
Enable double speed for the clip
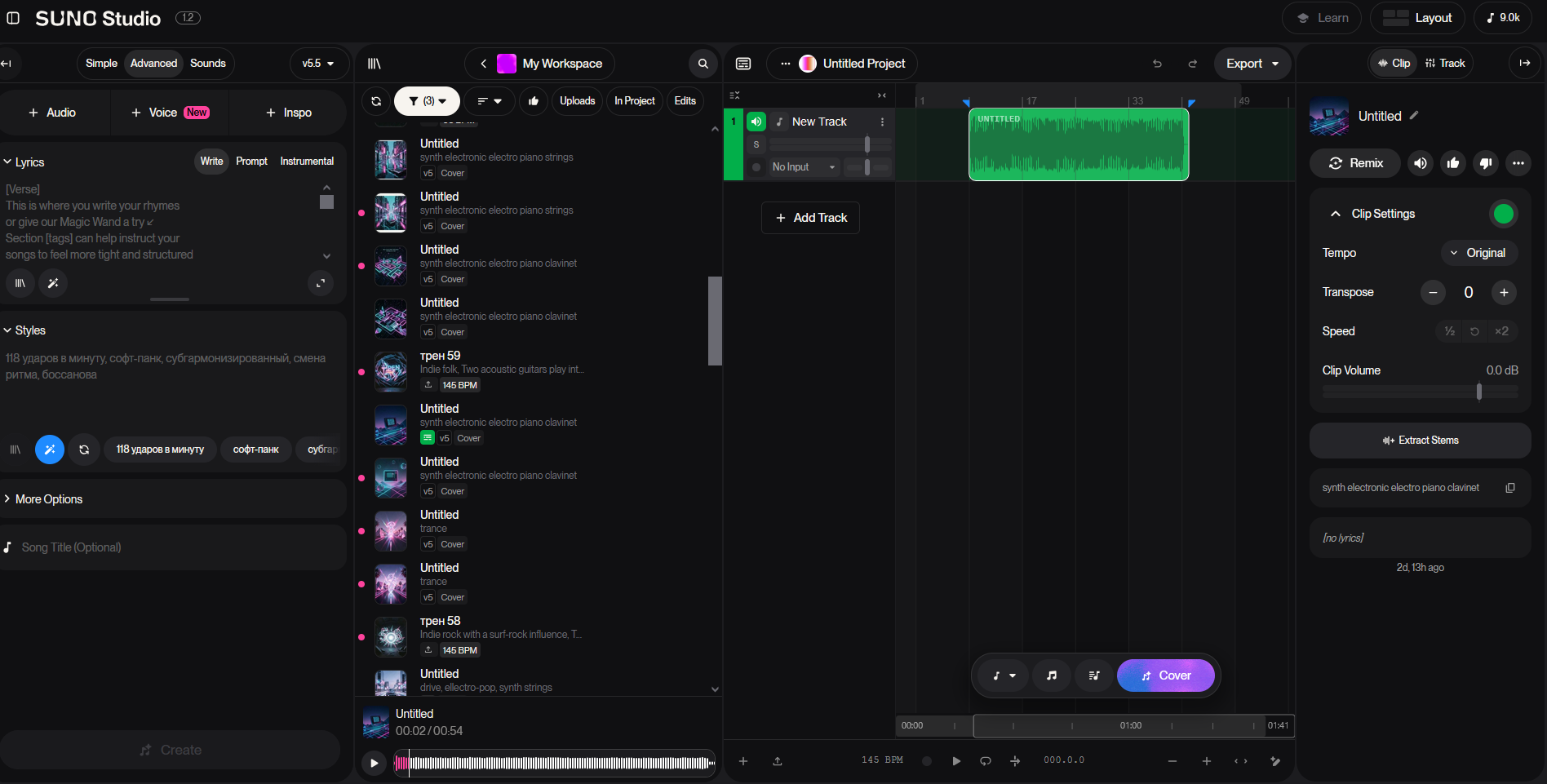click(x=1501, y=331)
